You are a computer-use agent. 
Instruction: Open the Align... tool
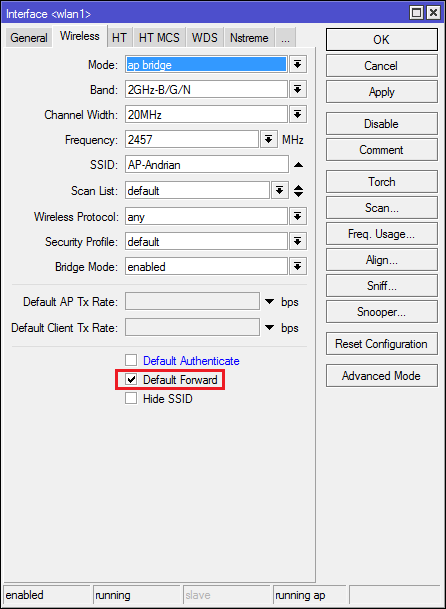pos(382,260)
